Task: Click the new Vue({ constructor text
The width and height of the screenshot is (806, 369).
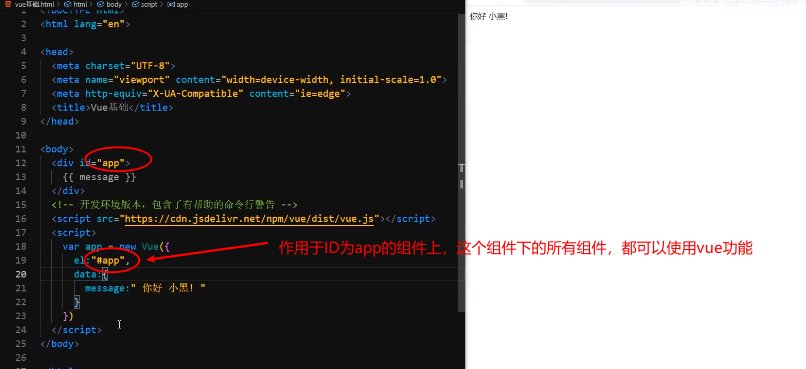Action: [x=144, y=246]
